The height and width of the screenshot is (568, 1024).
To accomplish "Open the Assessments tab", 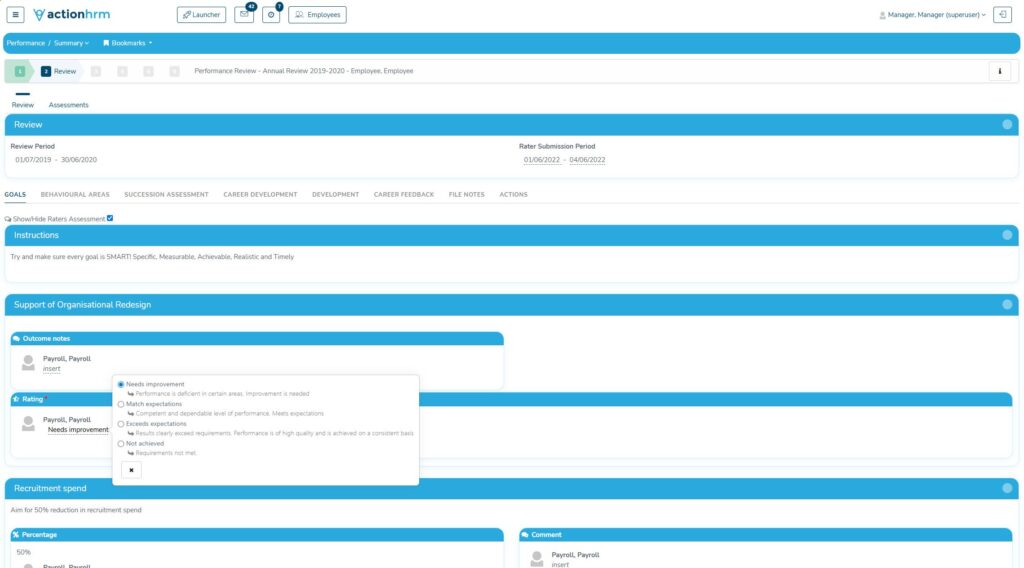I will click(68, 105).
